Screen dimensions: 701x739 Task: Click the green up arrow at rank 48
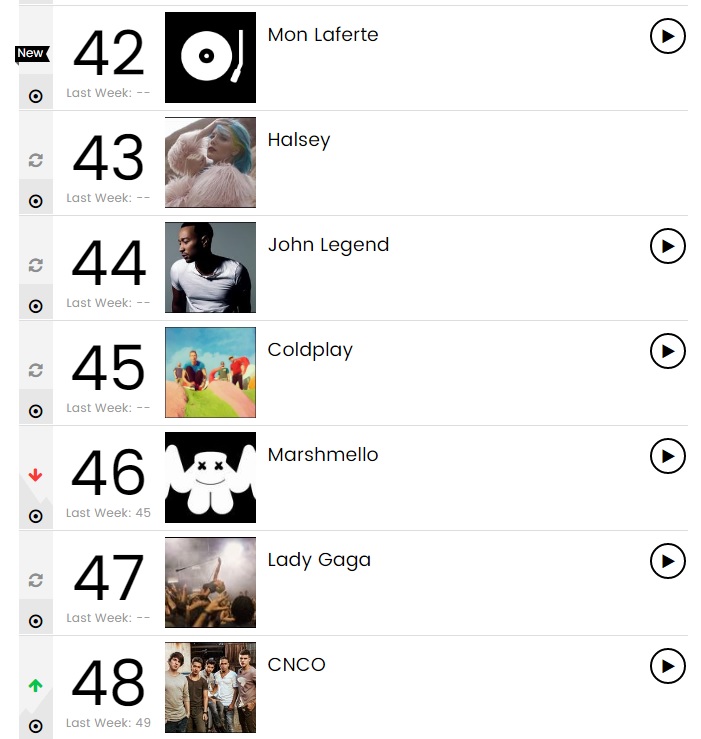pyautogui.click(x=36, y=686)
